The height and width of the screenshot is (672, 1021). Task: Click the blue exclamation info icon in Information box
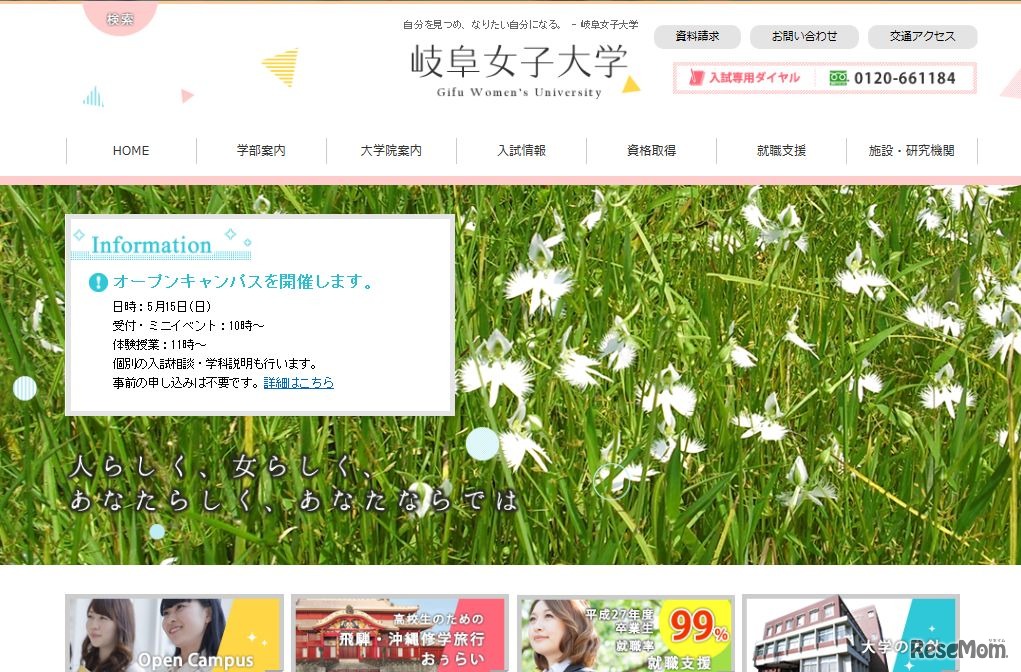(x=97, y=281)
